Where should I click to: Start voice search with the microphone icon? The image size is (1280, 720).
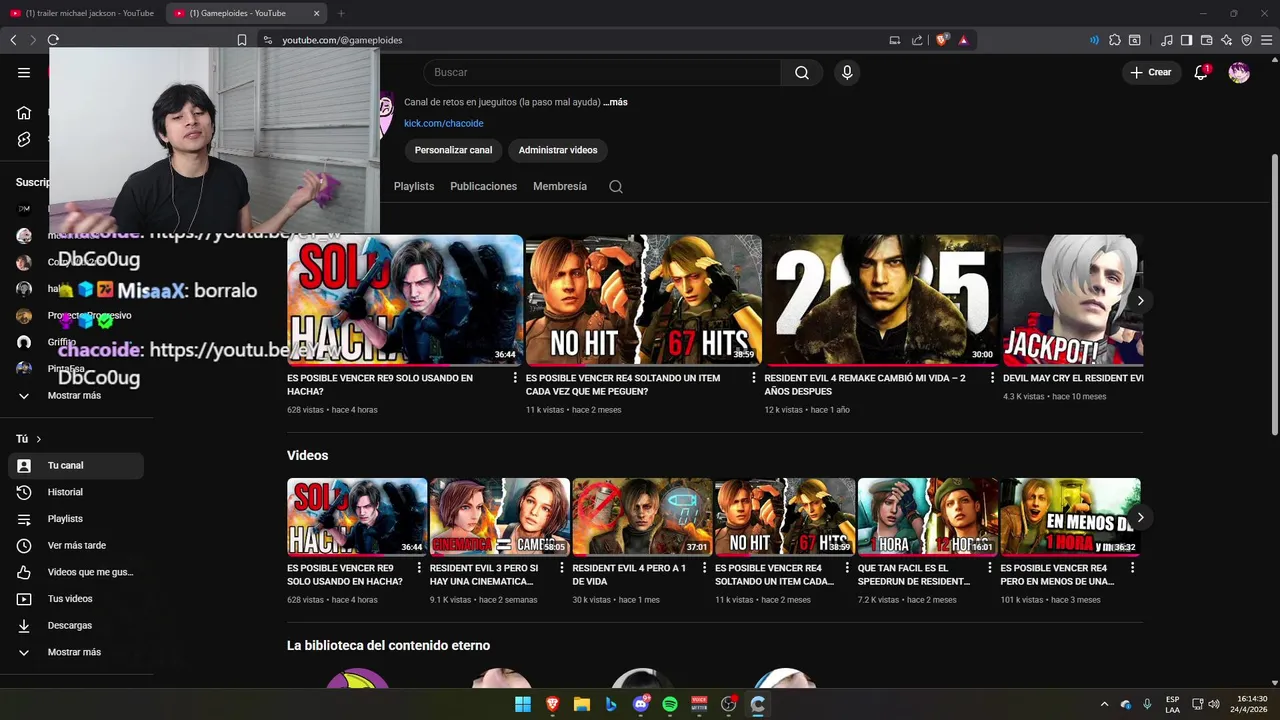[847, 72]
